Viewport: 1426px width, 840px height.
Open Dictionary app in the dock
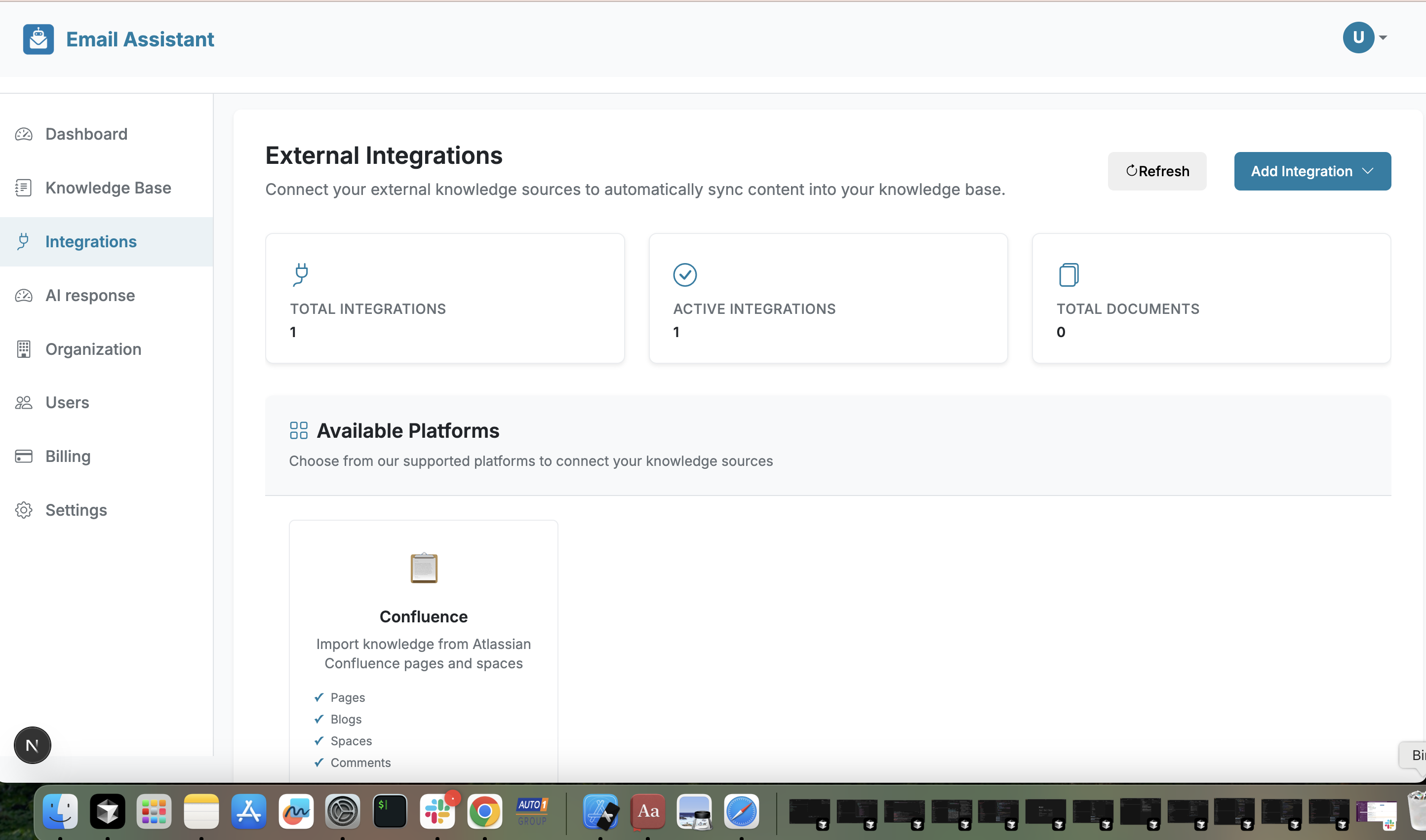point(648,811)
